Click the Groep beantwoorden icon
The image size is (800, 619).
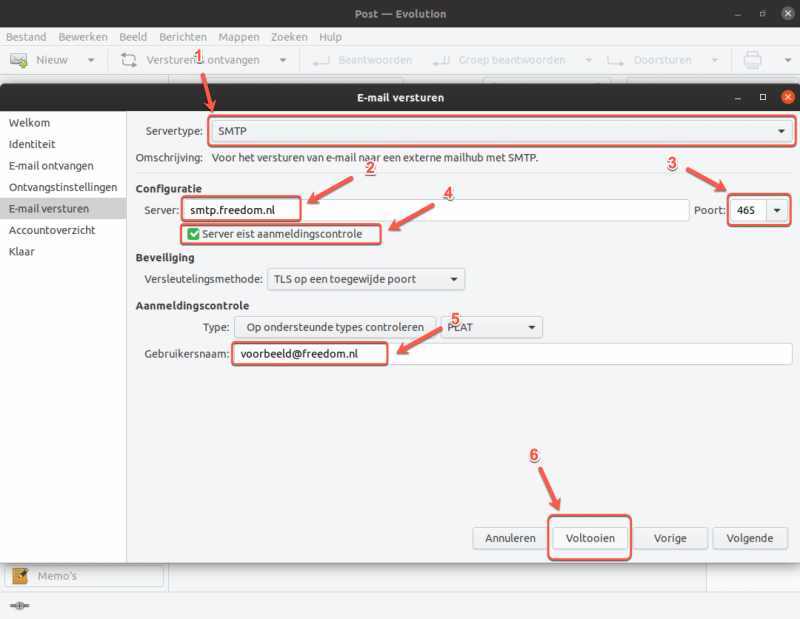(x=441, y=61)
